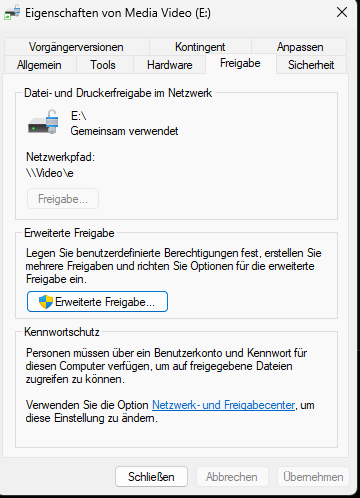Switch to the Hardware tab
The width and height of the screenshot is (360, 498).
[x=170, y=65]
